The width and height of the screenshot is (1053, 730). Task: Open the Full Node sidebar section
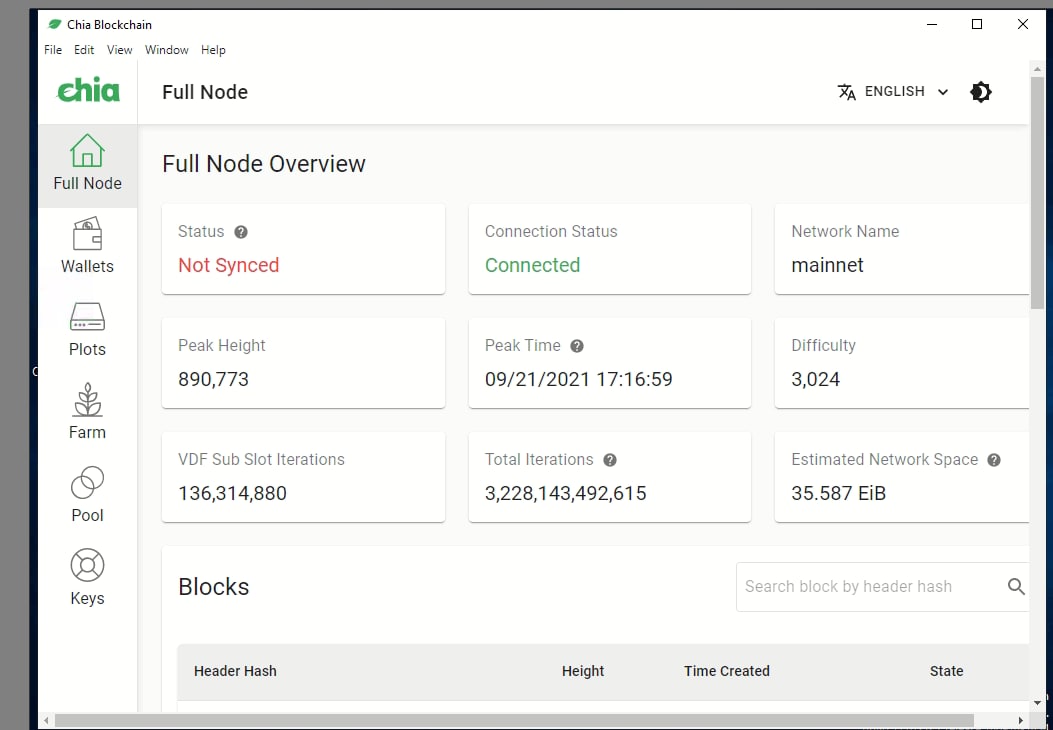pyautogui.click(x=87, y=165)
